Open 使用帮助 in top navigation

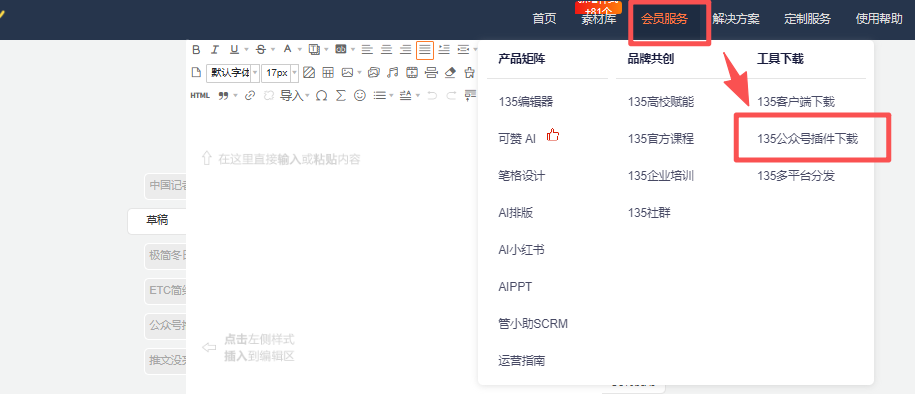(x=879, y=19)
